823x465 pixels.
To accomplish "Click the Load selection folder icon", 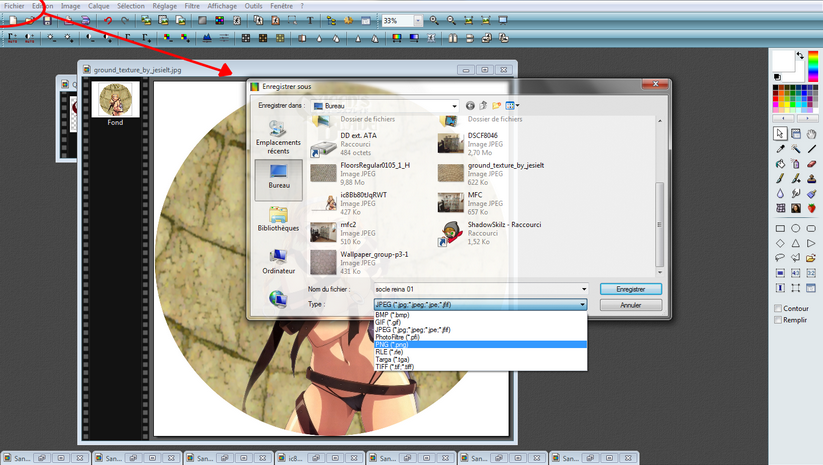I will coord(811,258).
